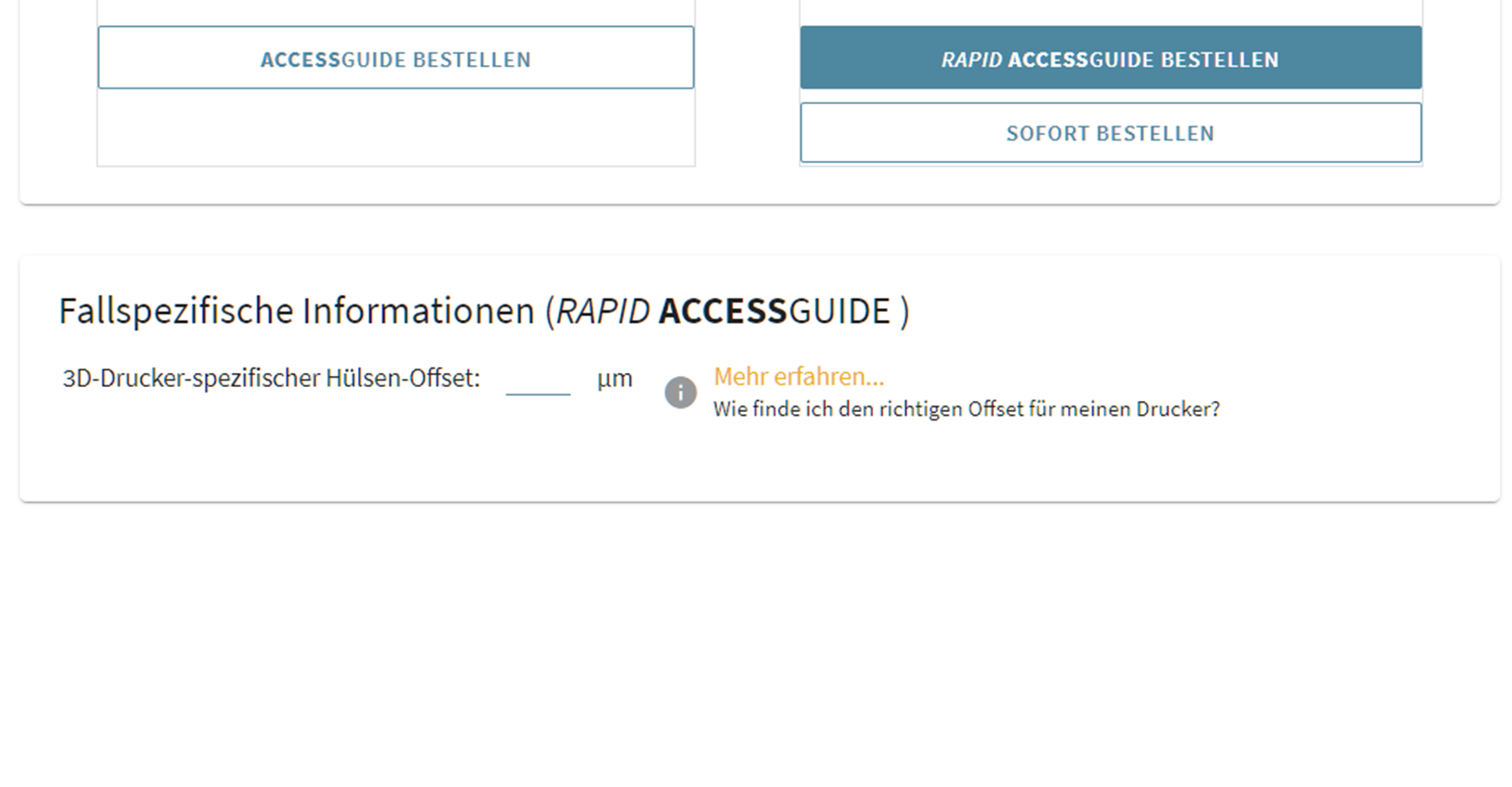Click the label '3D-Drucker-spezifischer Hülsen-Offset:'

point(271,379)
